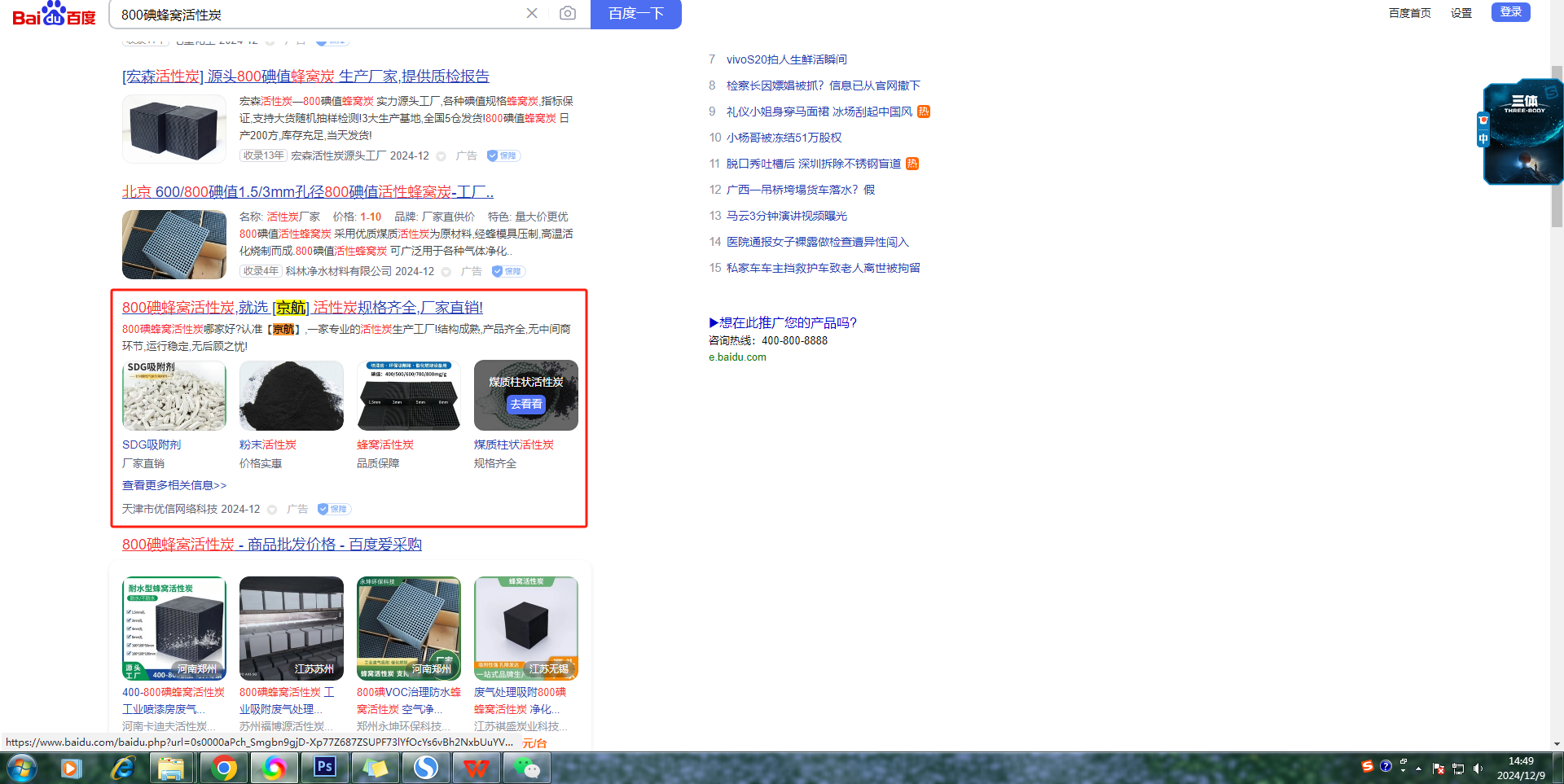This screenshot has width=1564, height=784.
Task: Click the Baidu logo
Action: tap(54, 14)
